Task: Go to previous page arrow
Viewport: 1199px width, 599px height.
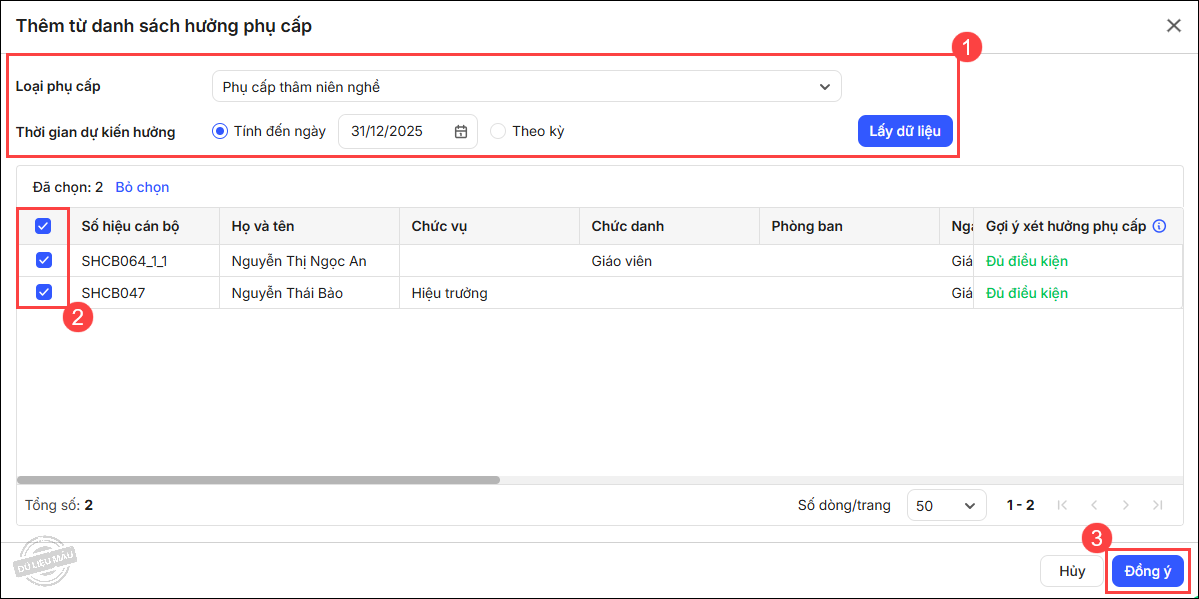Action: point(1094,505)
